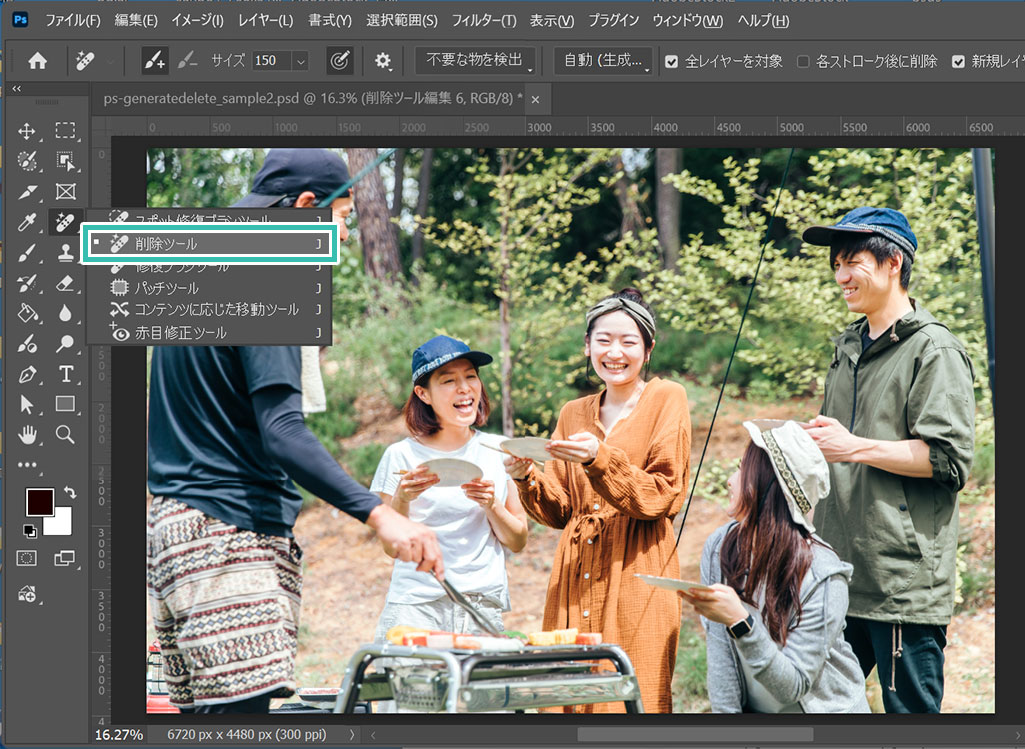Toggle pen pressure for size icon
This screenshot has width=1025, height=749.
[339, 61]
